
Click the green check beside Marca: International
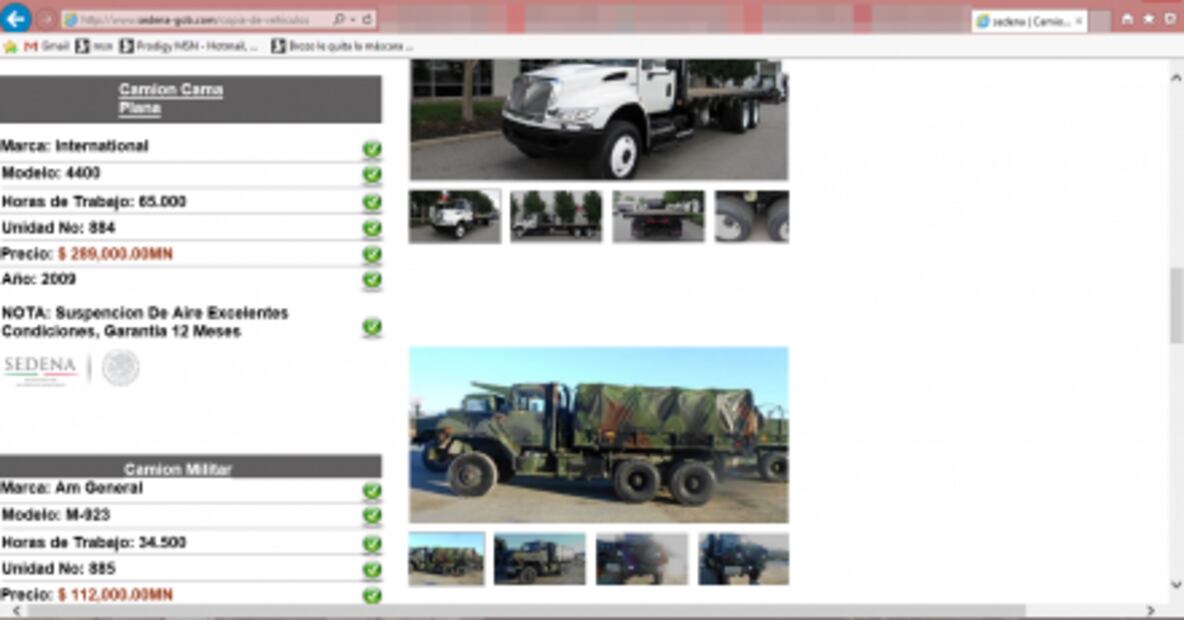coord(372,149)
